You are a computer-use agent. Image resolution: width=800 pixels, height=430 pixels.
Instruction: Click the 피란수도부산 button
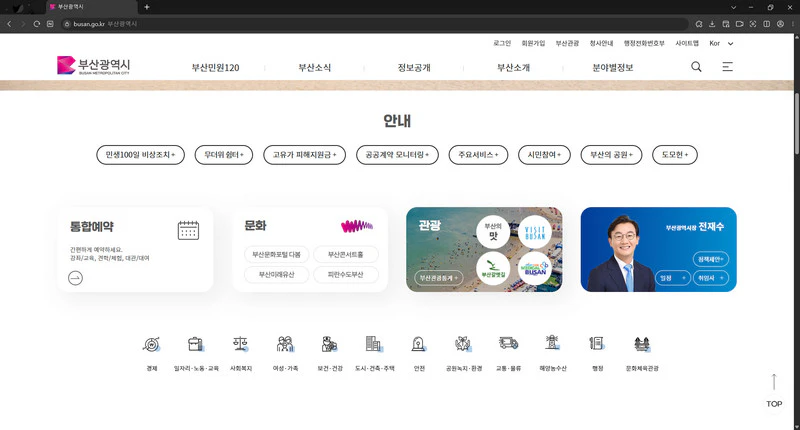click(346, 274)
